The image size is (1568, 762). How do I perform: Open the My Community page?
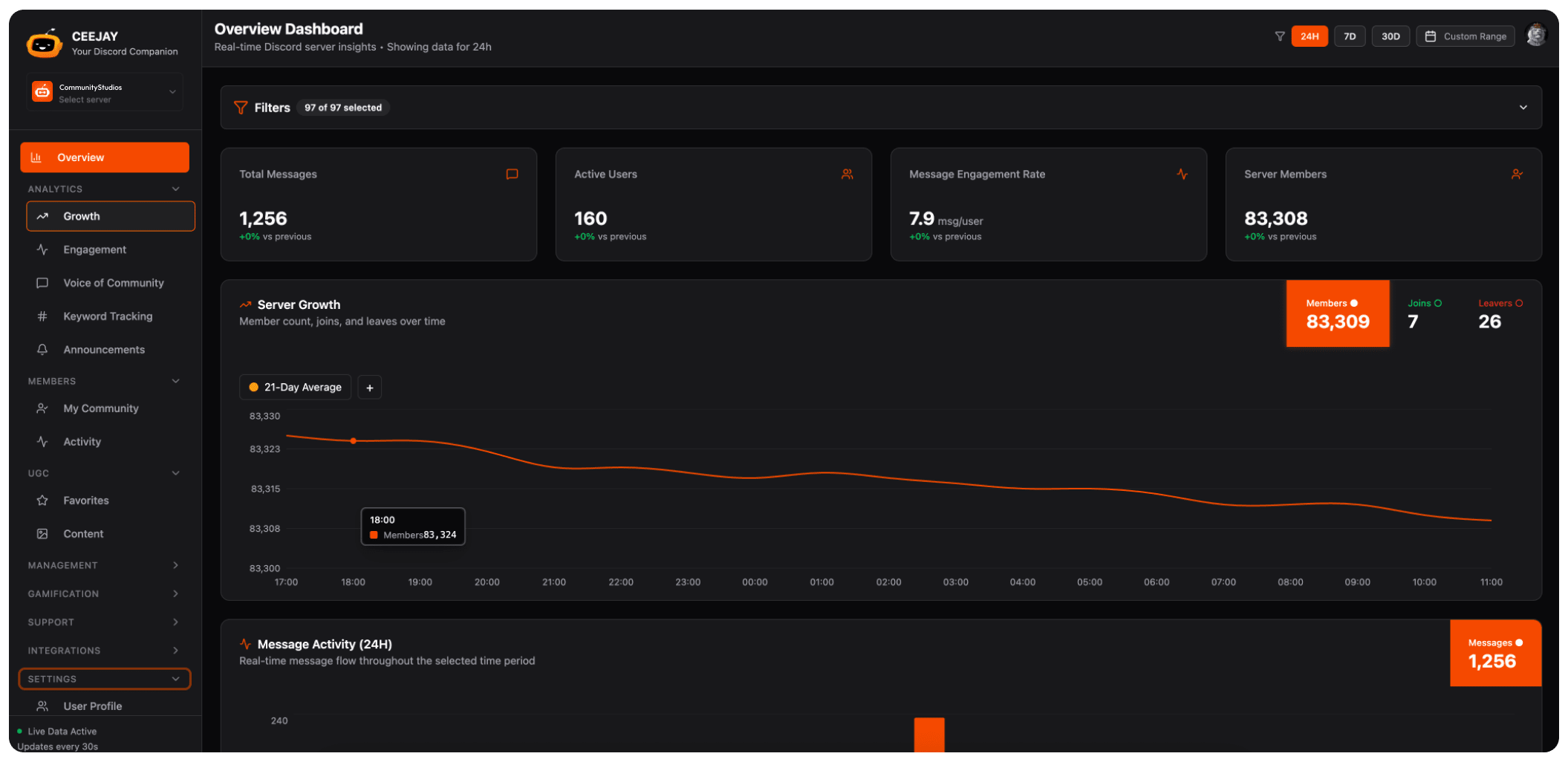click(x=111, y=408)
